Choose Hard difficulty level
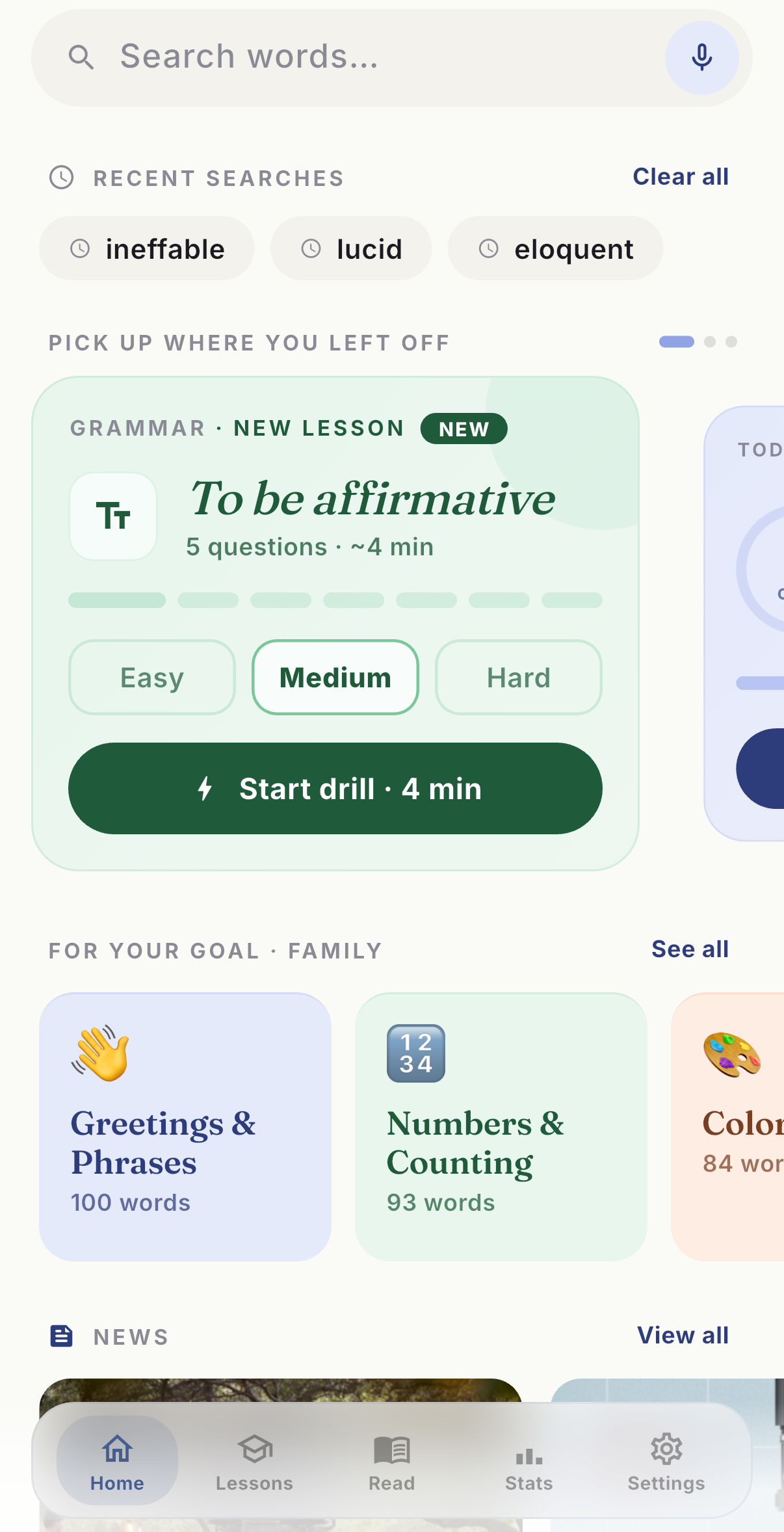The height and width of the screenshot is (1532, 784). 519,678
